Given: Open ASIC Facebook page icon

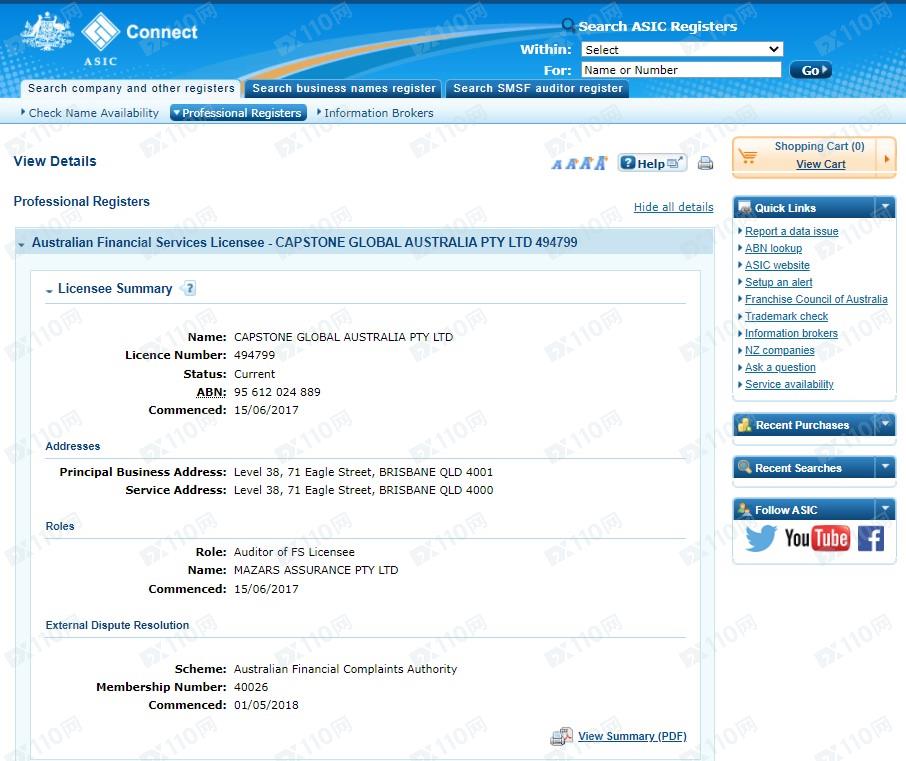Looking at the screenshot, I should tap(871, 539).
